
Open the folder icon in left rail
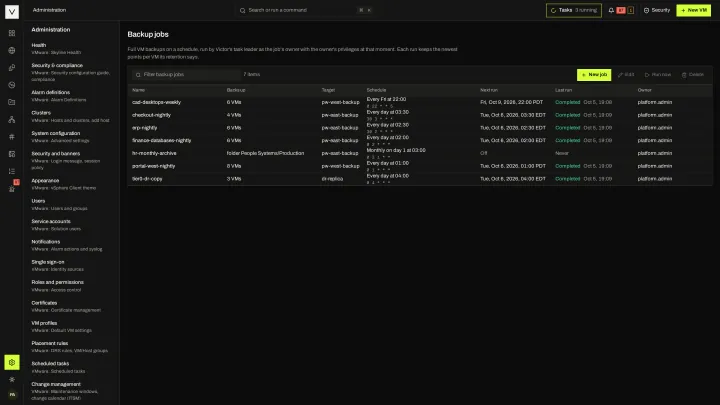(x=12, y=102)
